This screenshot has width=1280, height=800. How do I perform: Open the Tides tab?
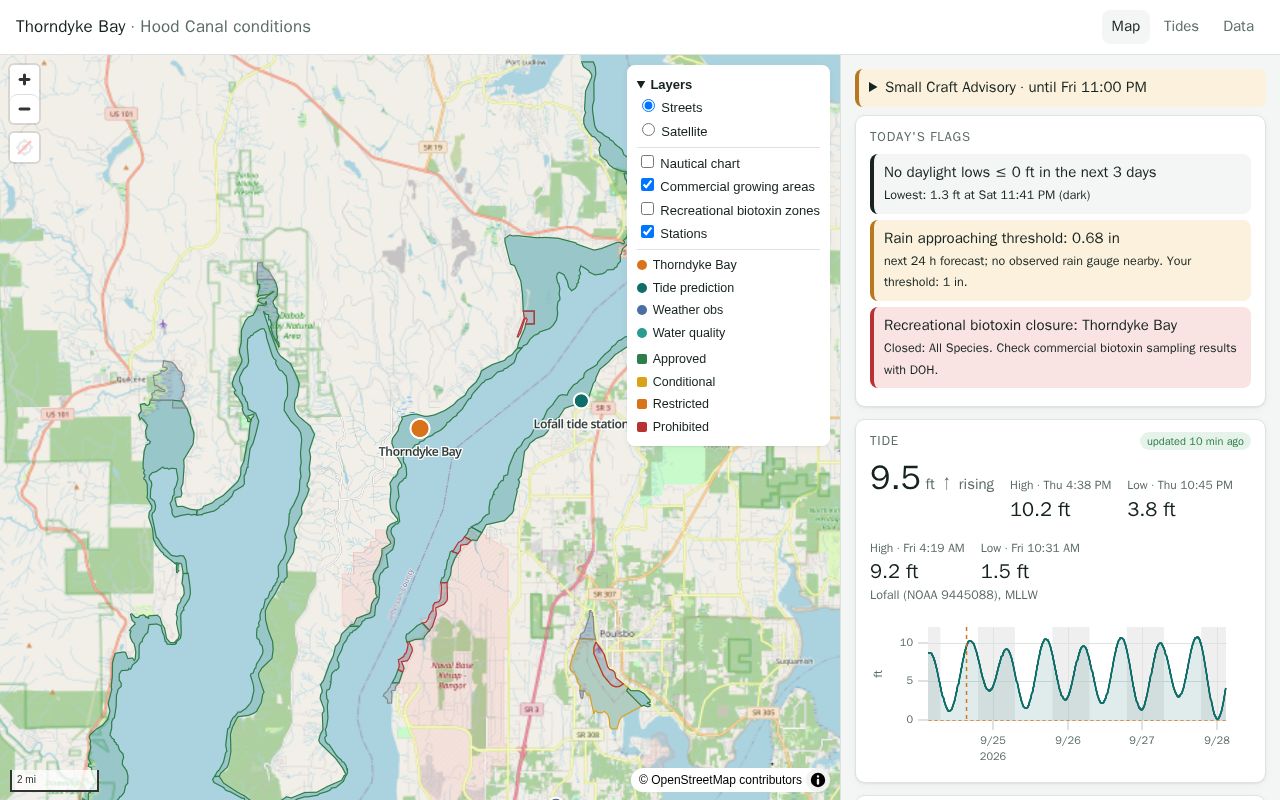[1181, 27]
